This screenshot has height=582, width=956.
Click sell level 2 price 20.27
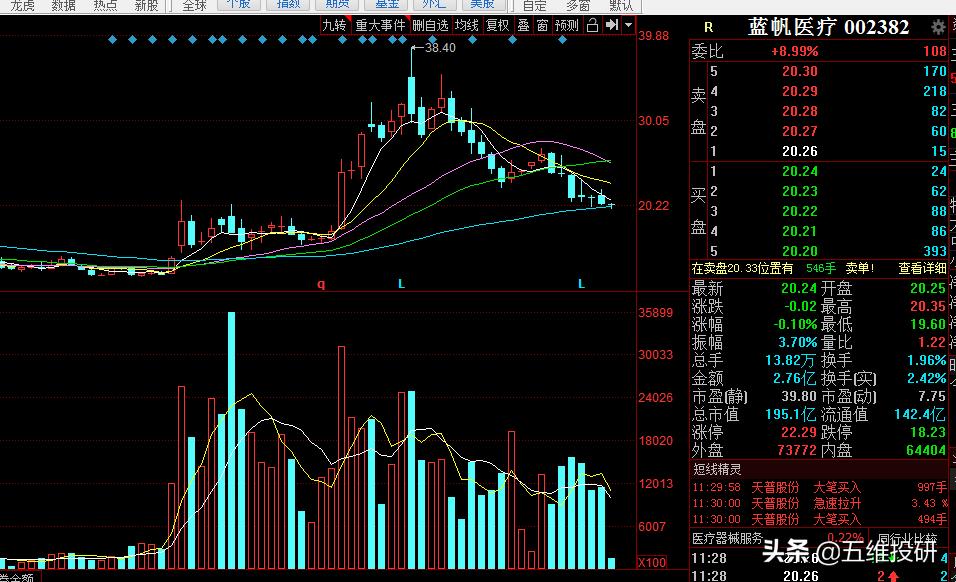point(800,132)
